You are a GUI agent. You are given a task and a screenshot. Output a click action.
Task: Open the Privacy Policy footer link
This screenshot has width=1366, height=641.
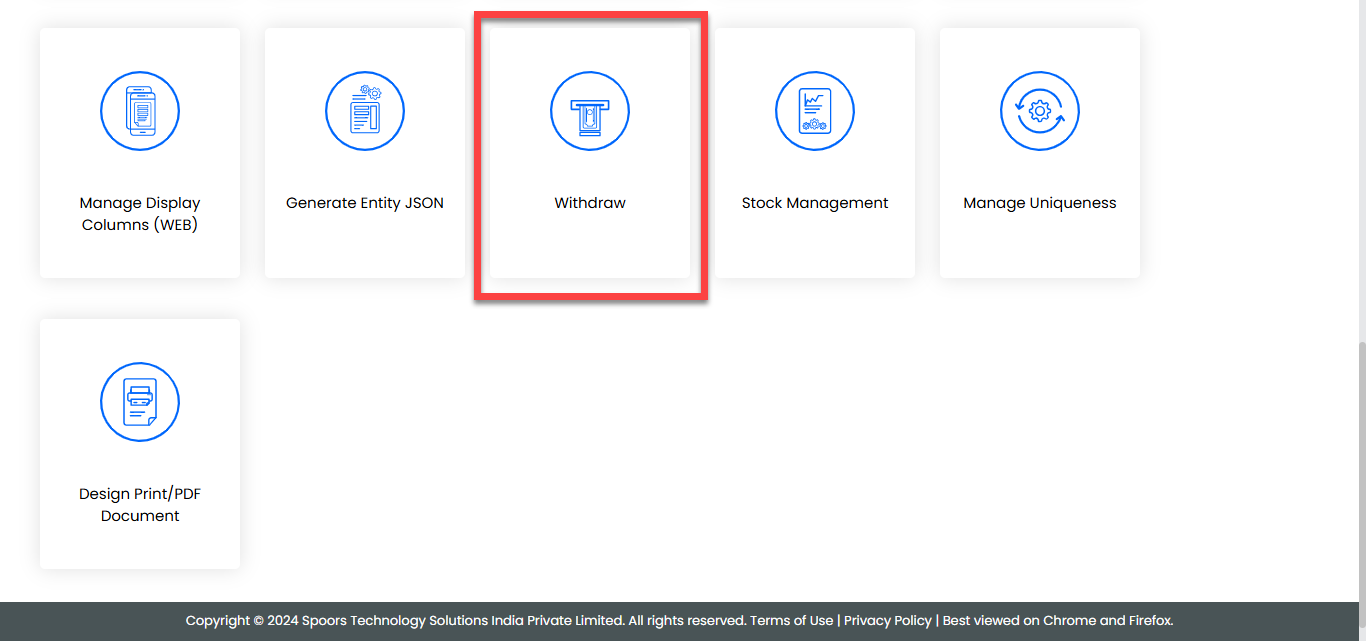887,620
